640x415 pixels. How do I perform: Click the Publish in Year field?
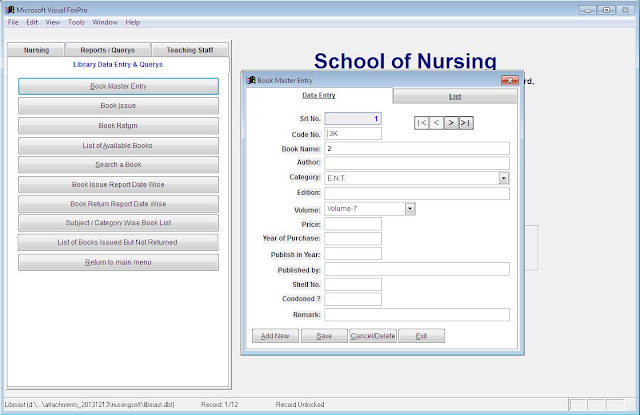point(353,254)
